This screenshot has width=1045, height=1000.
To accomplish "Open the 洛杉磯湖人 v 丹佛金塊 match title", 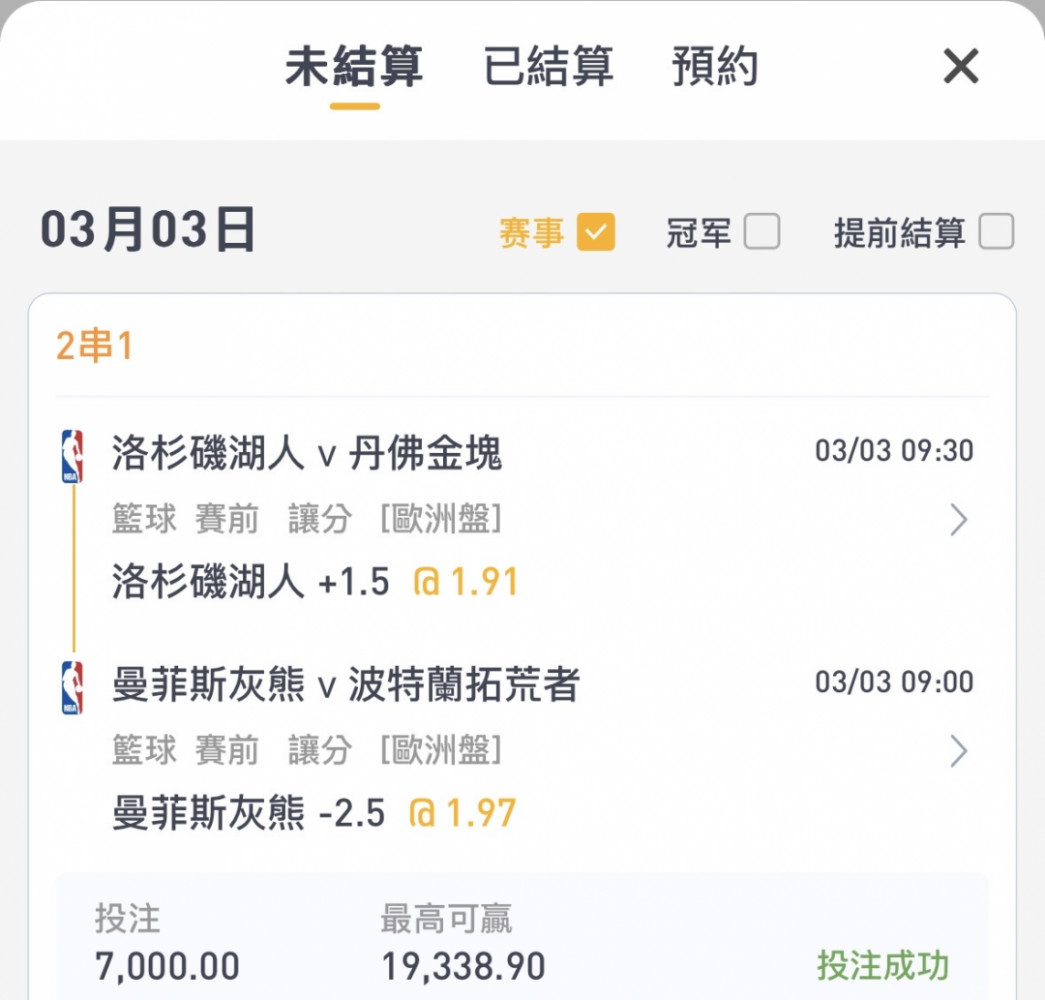I will point(307,453).
